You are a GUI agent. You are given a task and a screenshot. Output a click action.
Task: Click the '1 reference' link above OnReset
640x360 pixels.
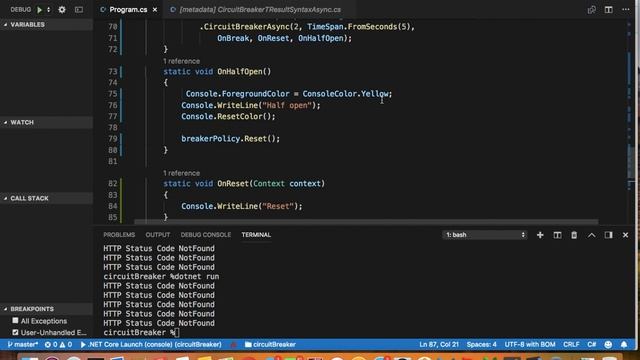click(181, 173)
